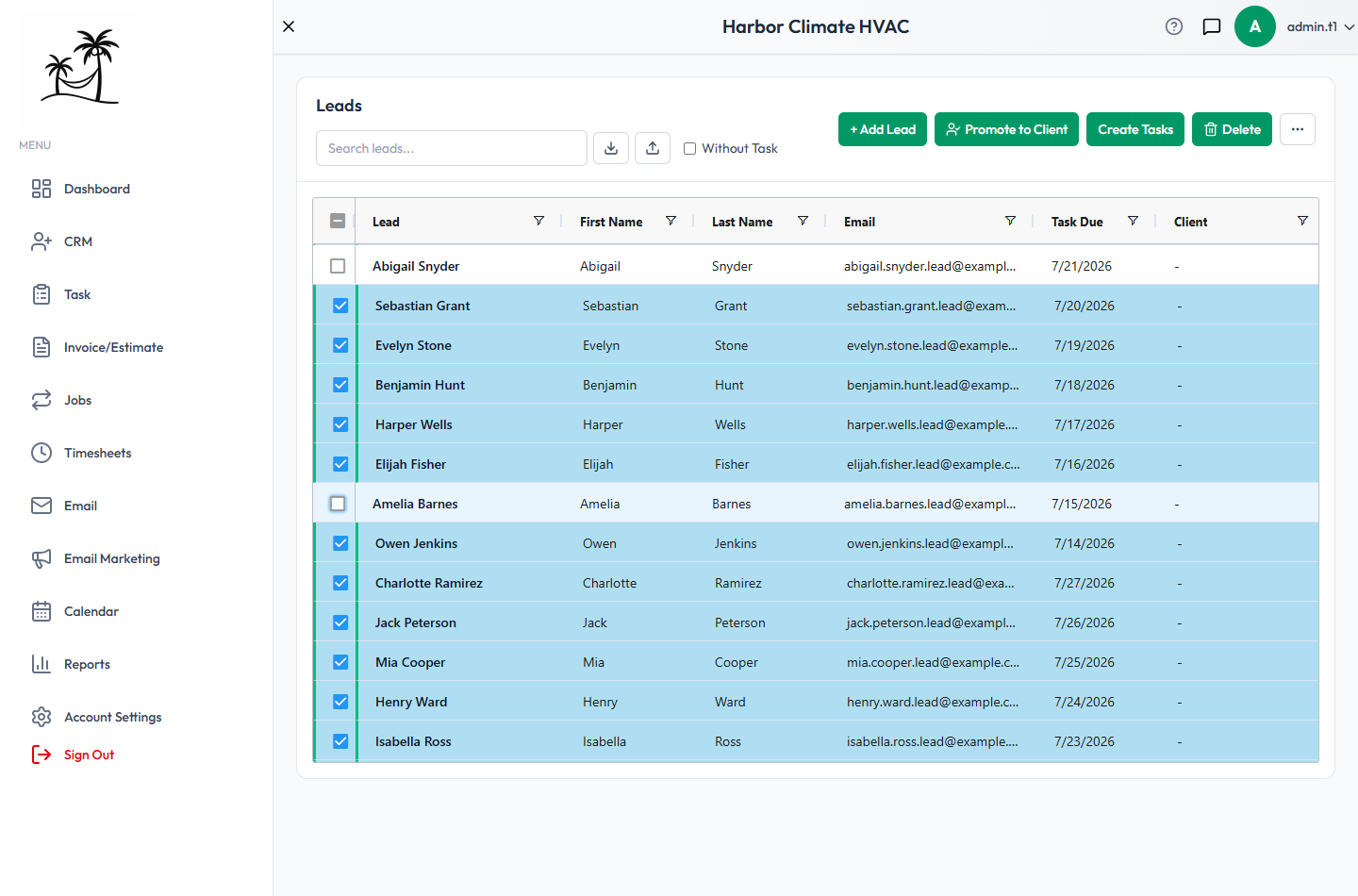Check the Amelia Barnes row checkbox
The height and width of the screenshot is (896, 1358).
[x=338, y=504]
